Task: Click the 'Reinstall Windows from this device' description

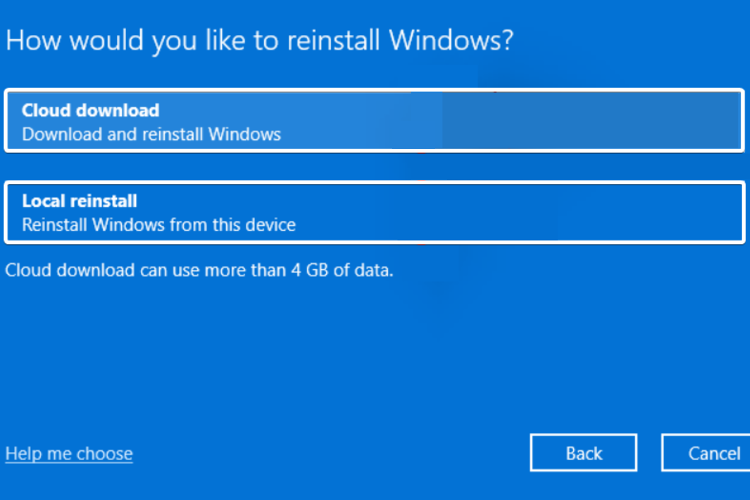Action: (x=159, y=225)
